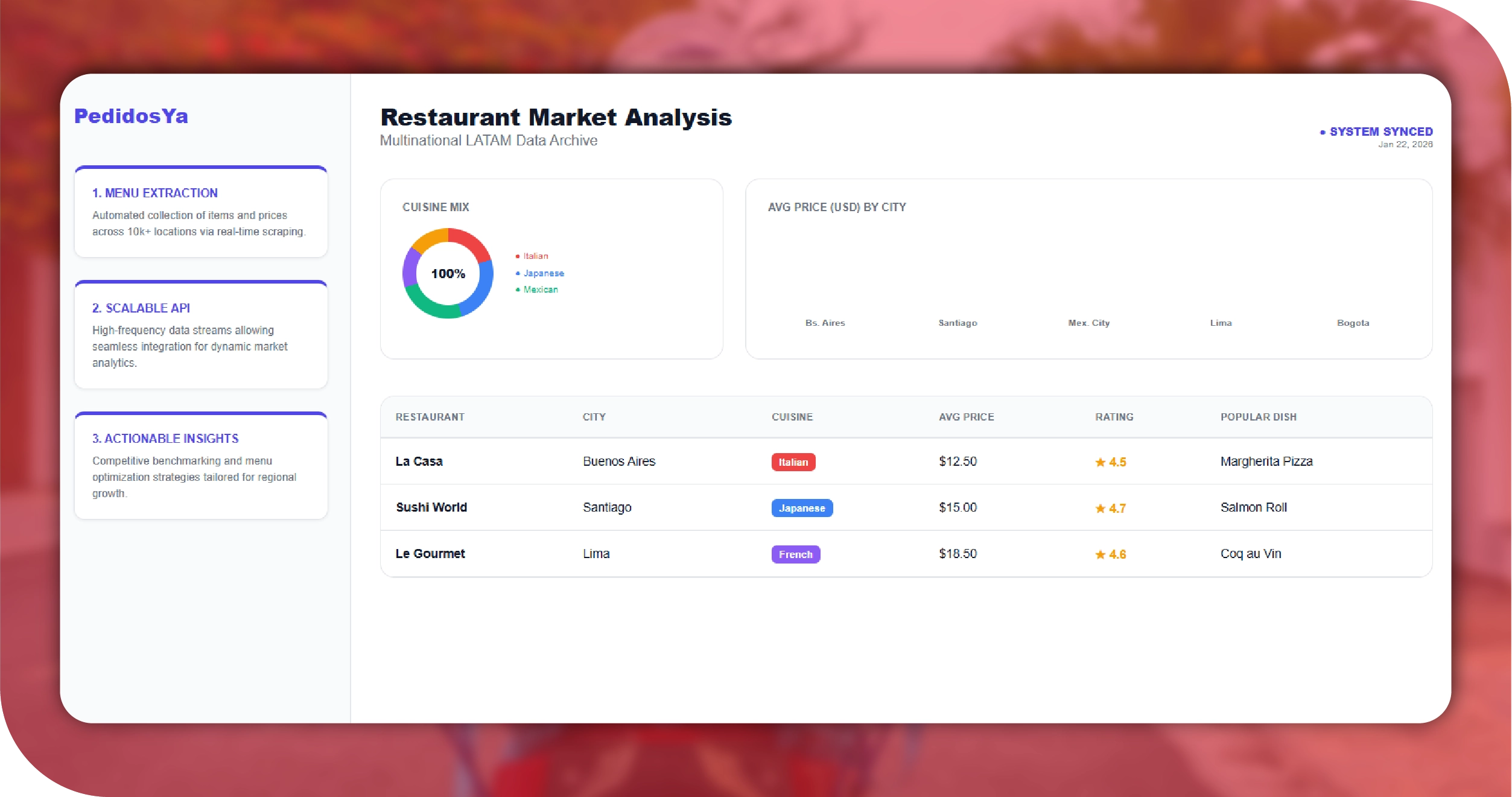
Task: Click the cuisine mix donut chart
Action: click(x=448, y=273)
